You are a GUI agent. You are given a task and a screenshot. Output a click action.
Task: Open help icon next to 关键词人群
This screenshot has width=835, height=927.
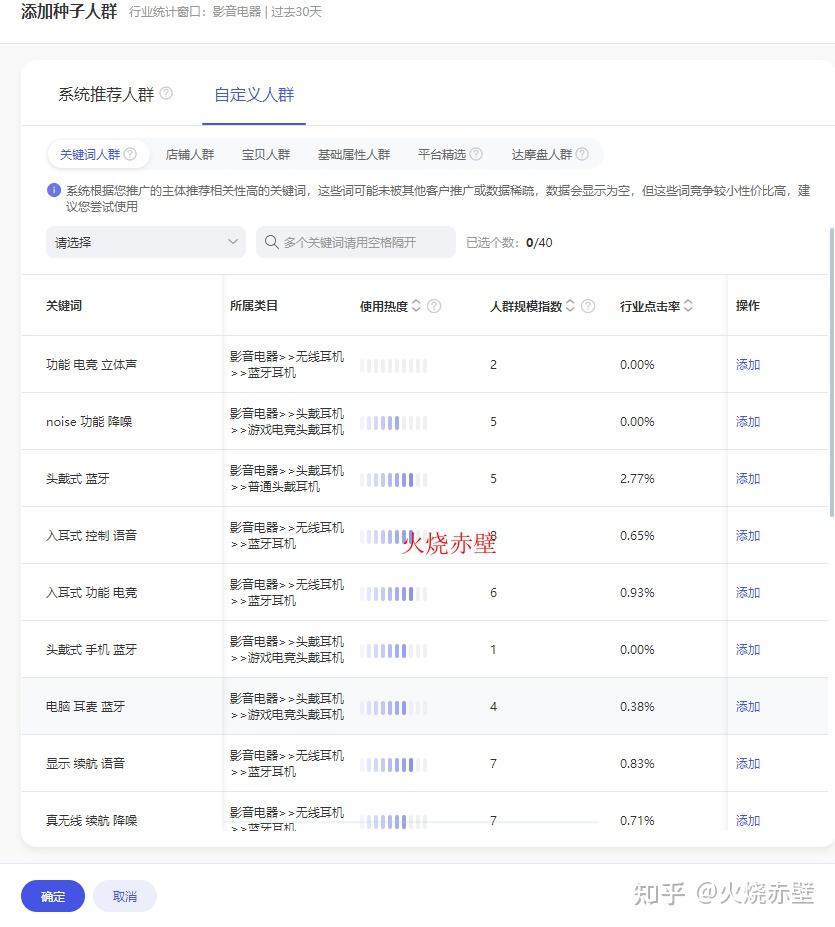coord(130,154)
